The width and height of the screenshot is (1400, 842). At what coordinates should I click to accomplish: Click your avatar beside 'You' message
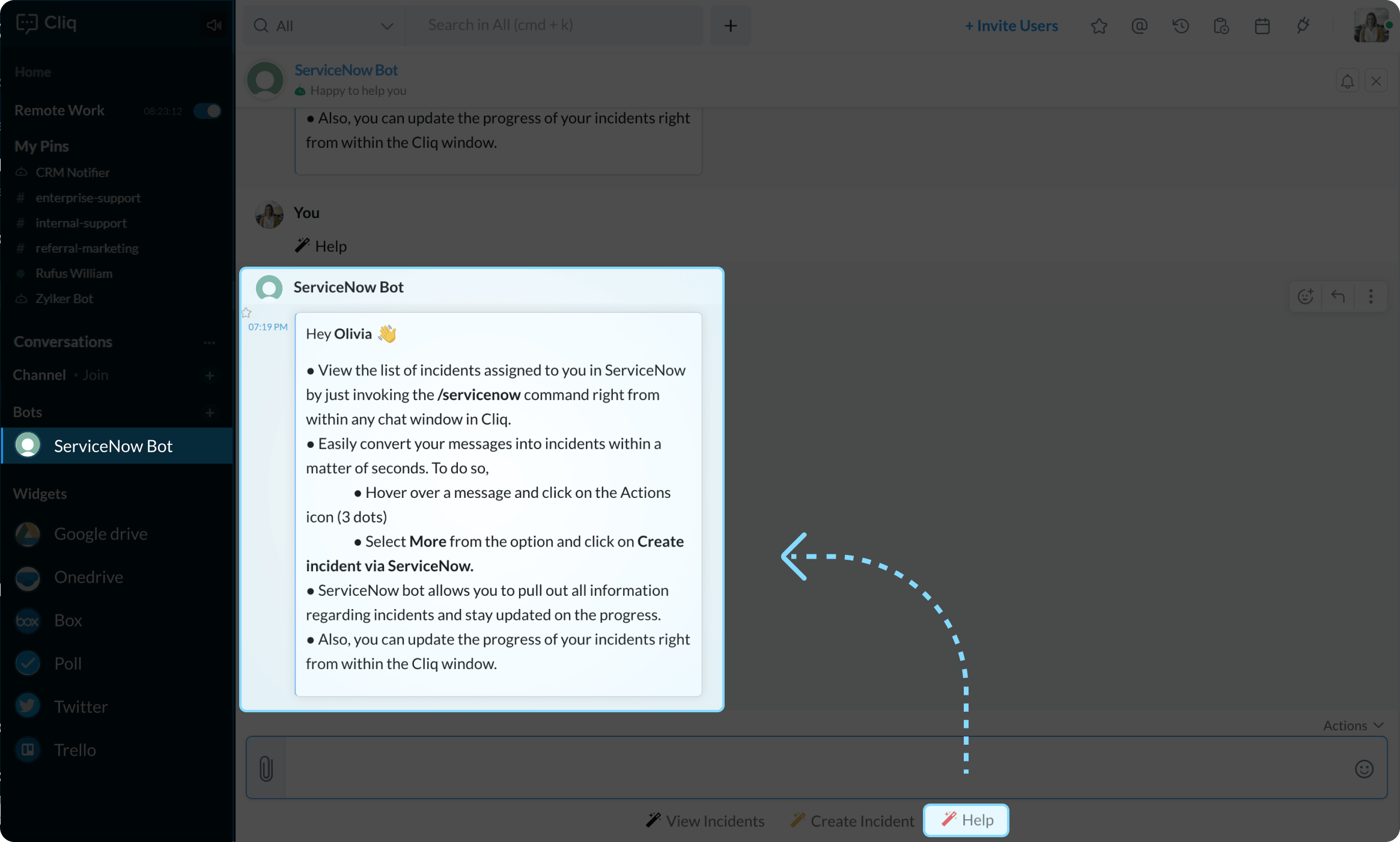click(x=269, y=214)
